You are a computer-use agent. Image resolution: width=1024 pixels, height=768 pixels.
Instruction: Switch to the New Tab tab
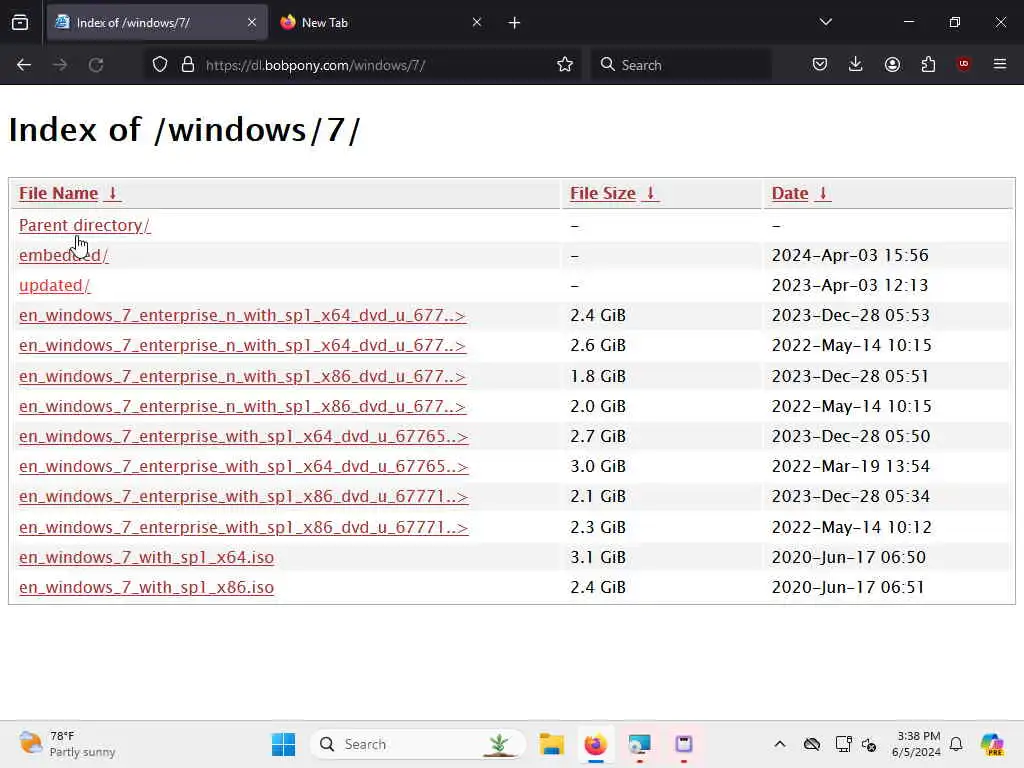point(381,22)
